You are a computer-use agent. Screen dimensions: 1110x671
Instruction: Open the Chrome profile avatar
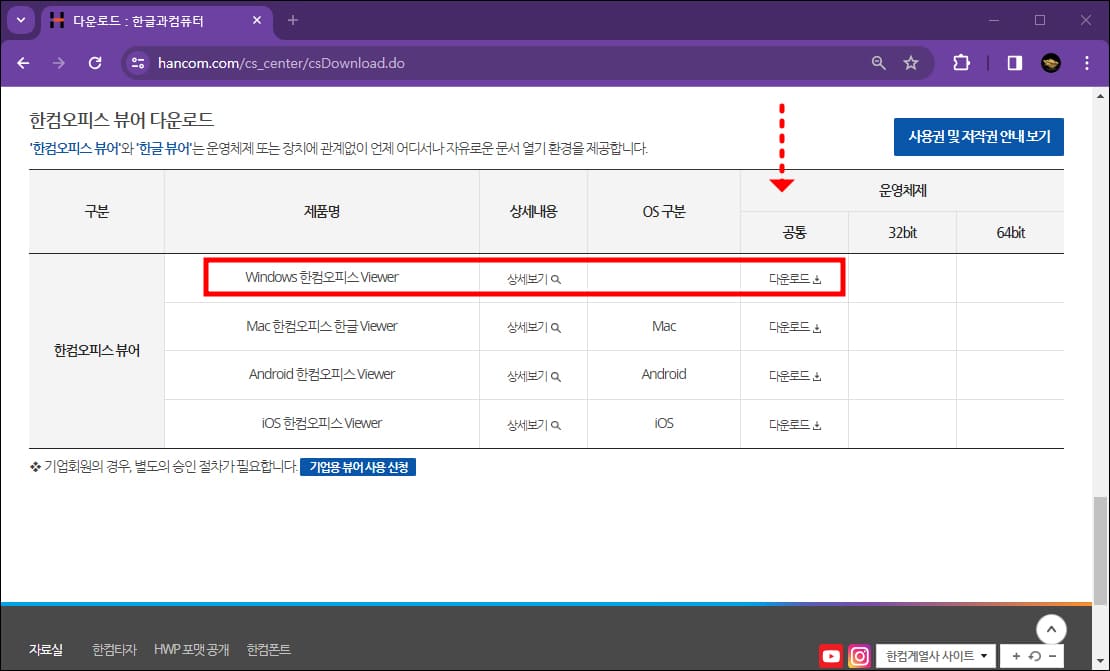(x=1053, y=62)
